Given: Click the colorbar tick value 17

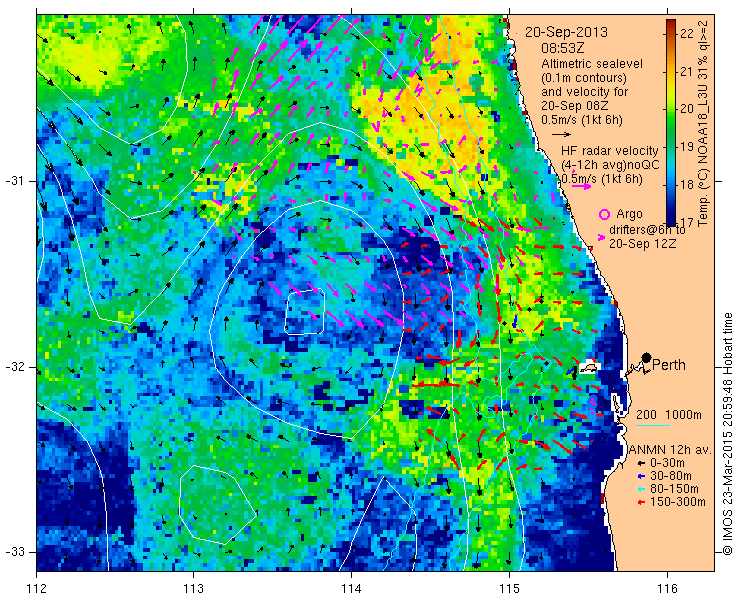Looking at the screenshot, I should tap(687, 222).
